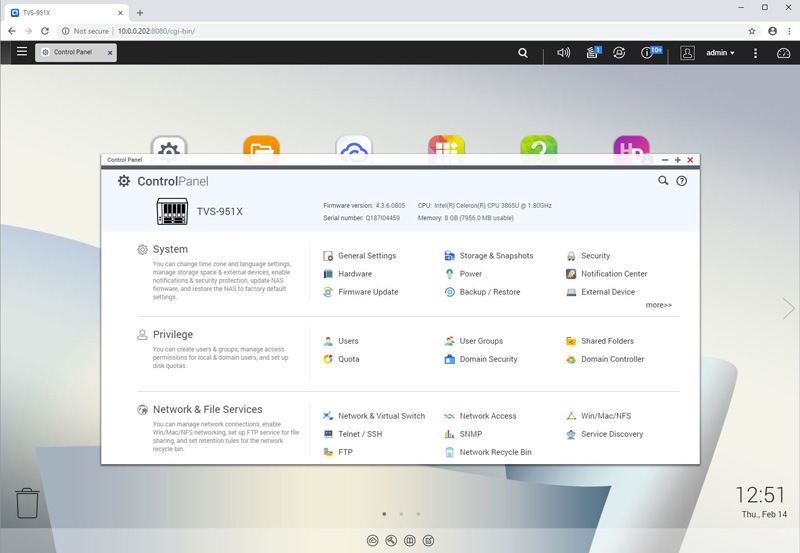
Task: Click the SNMP icon
Action: point(449,434)
